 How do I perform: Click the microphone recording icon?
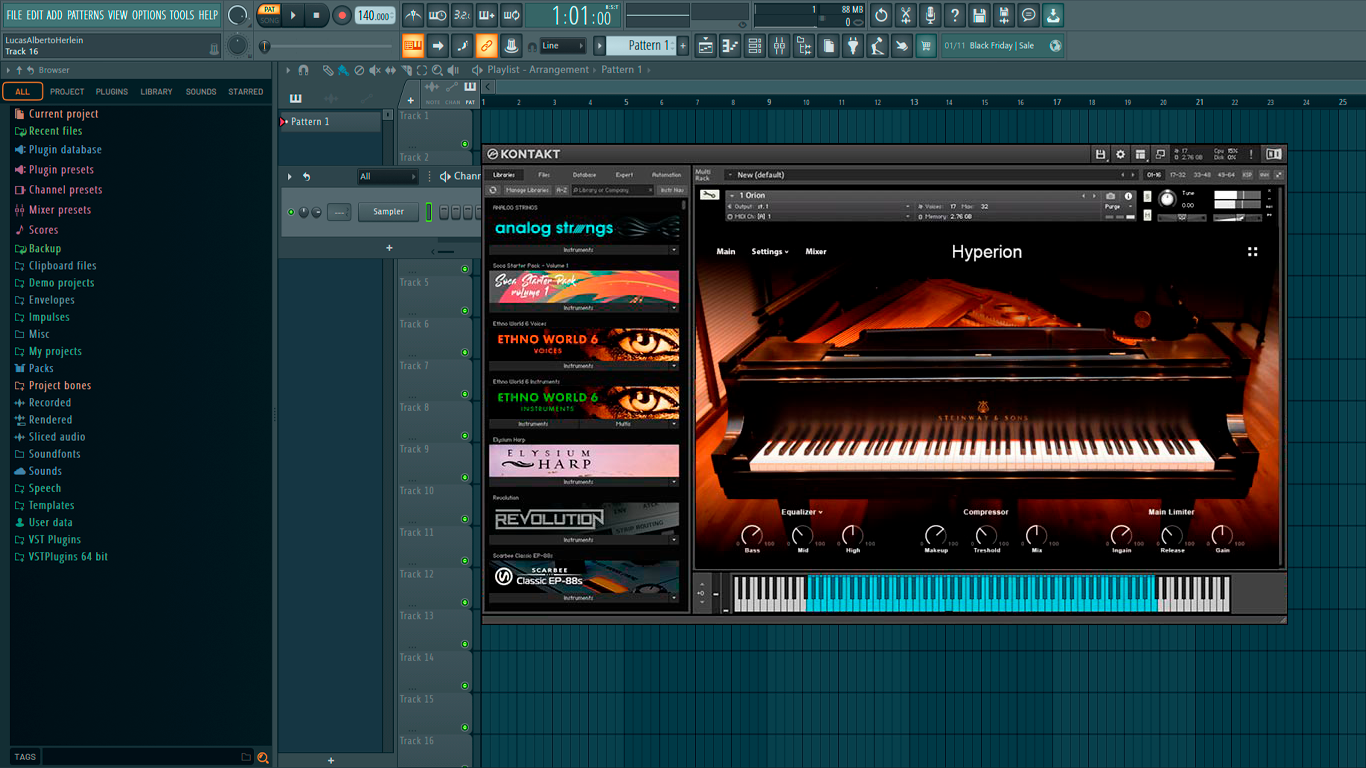point(930,15)
